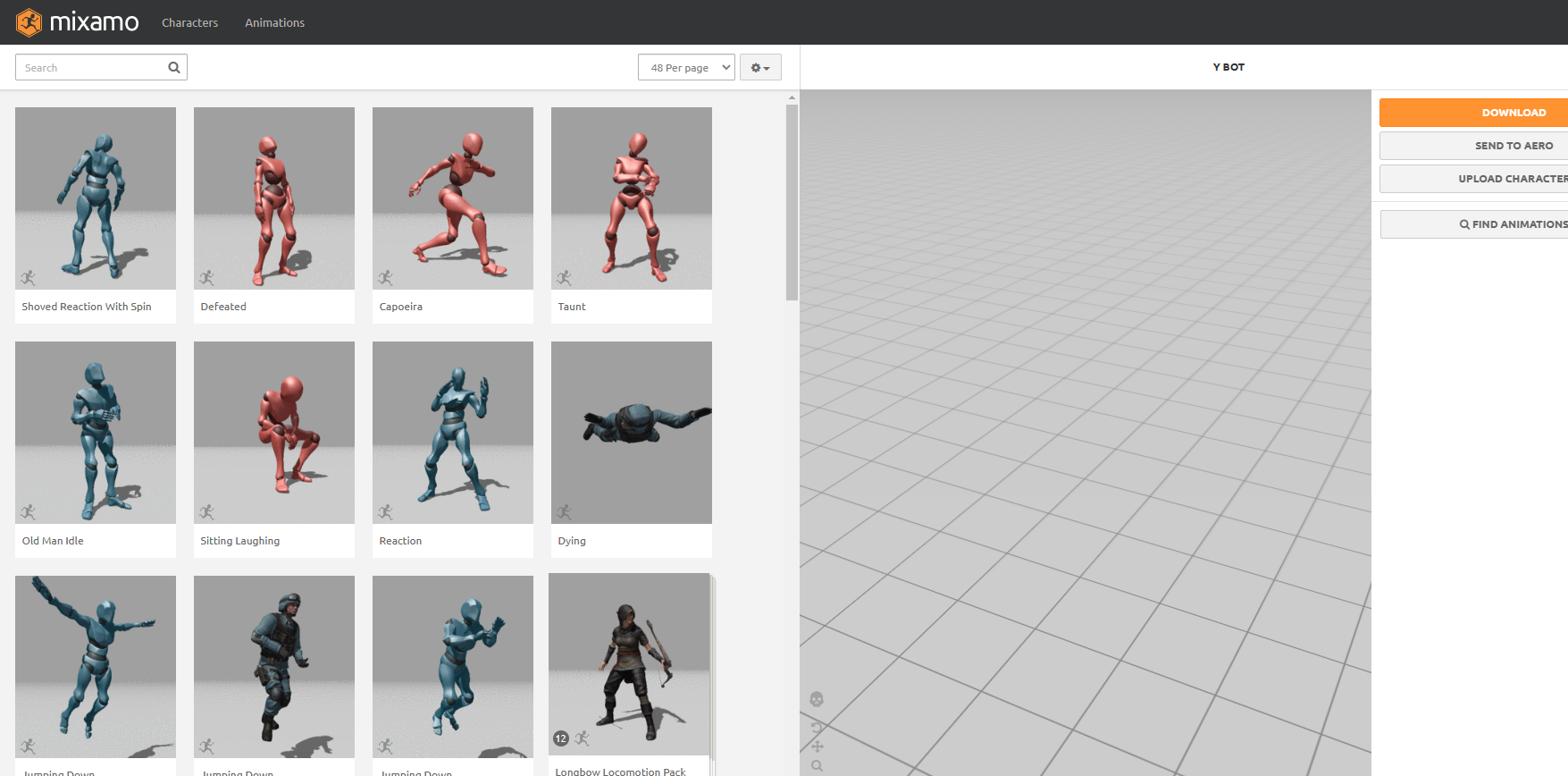Open the Characters tab

click(x=189, y=22)
